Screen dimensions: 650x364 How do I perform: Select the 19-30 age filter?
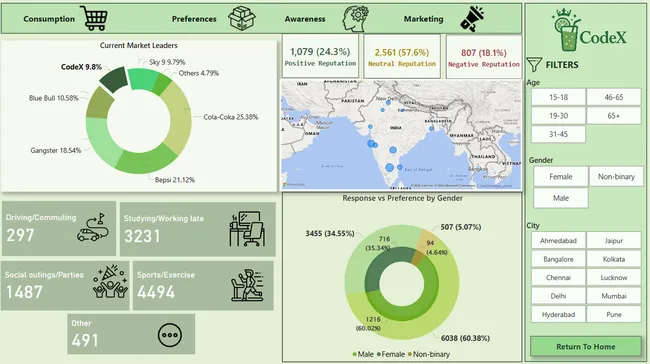point(558,116)
